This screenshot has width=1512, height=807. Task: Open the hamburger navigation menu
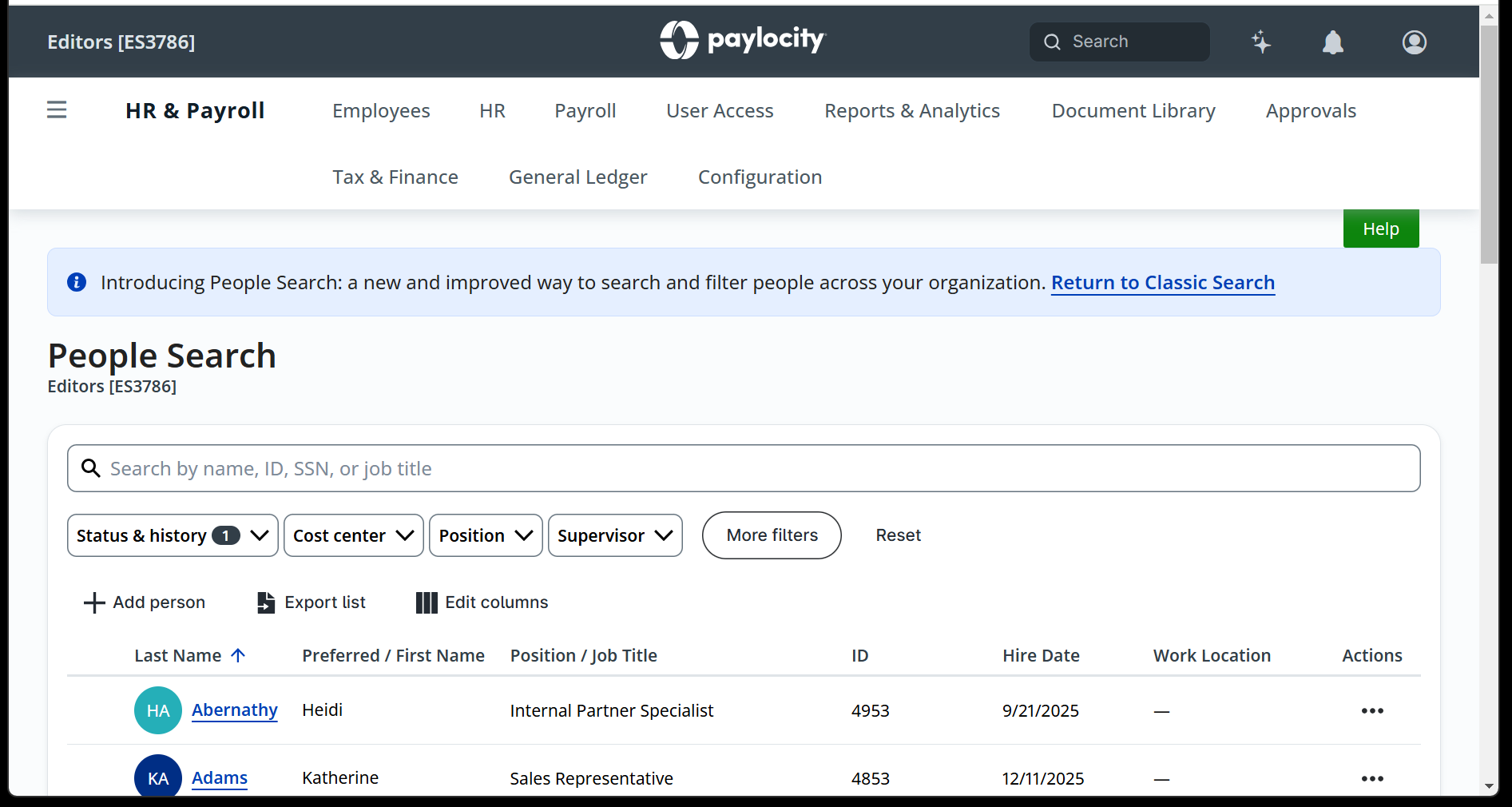click(x=57, y=109)
